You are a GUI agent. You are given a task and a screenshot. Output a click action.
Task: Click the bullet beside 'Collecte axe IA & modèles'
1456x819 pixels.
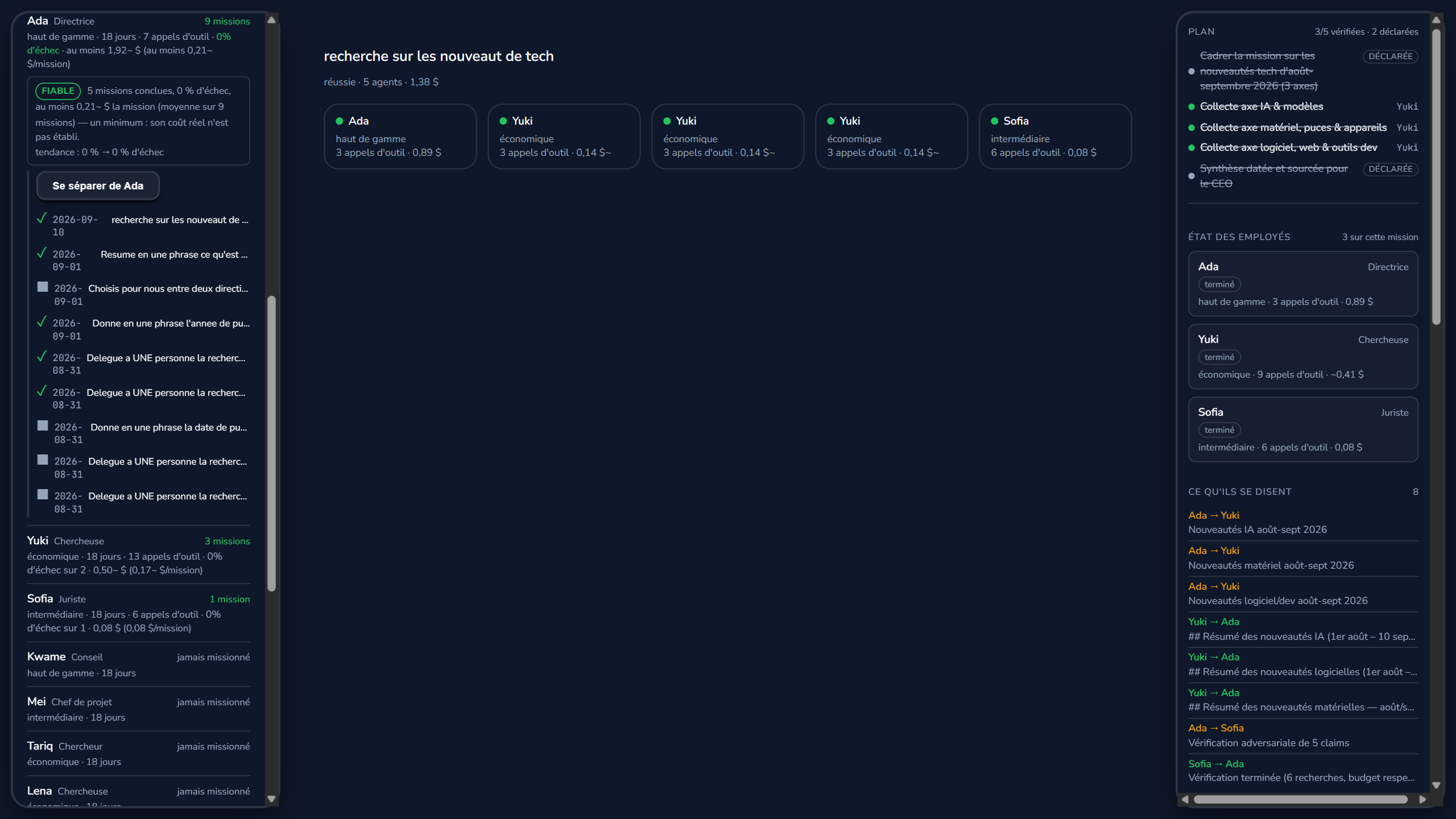click(x=1192, y=107)
